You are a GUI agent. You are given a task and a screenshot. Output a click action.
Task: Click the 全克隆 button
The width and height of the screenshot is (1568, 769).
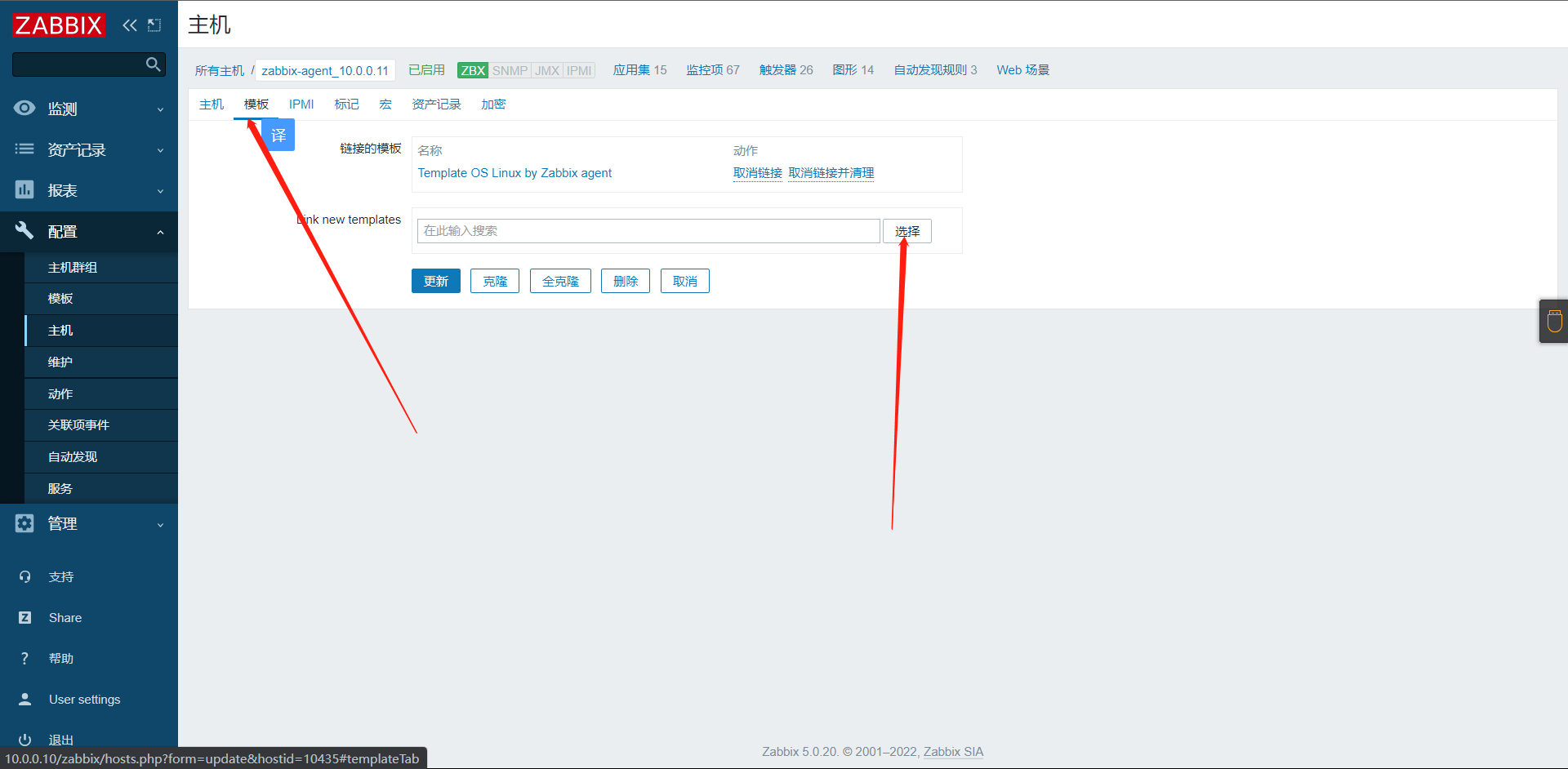[x=560, y=281]
